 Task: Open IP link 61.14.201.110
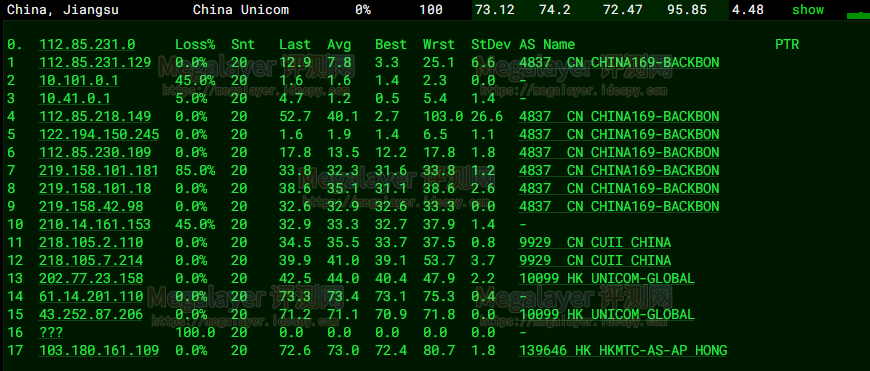point(91,296)
